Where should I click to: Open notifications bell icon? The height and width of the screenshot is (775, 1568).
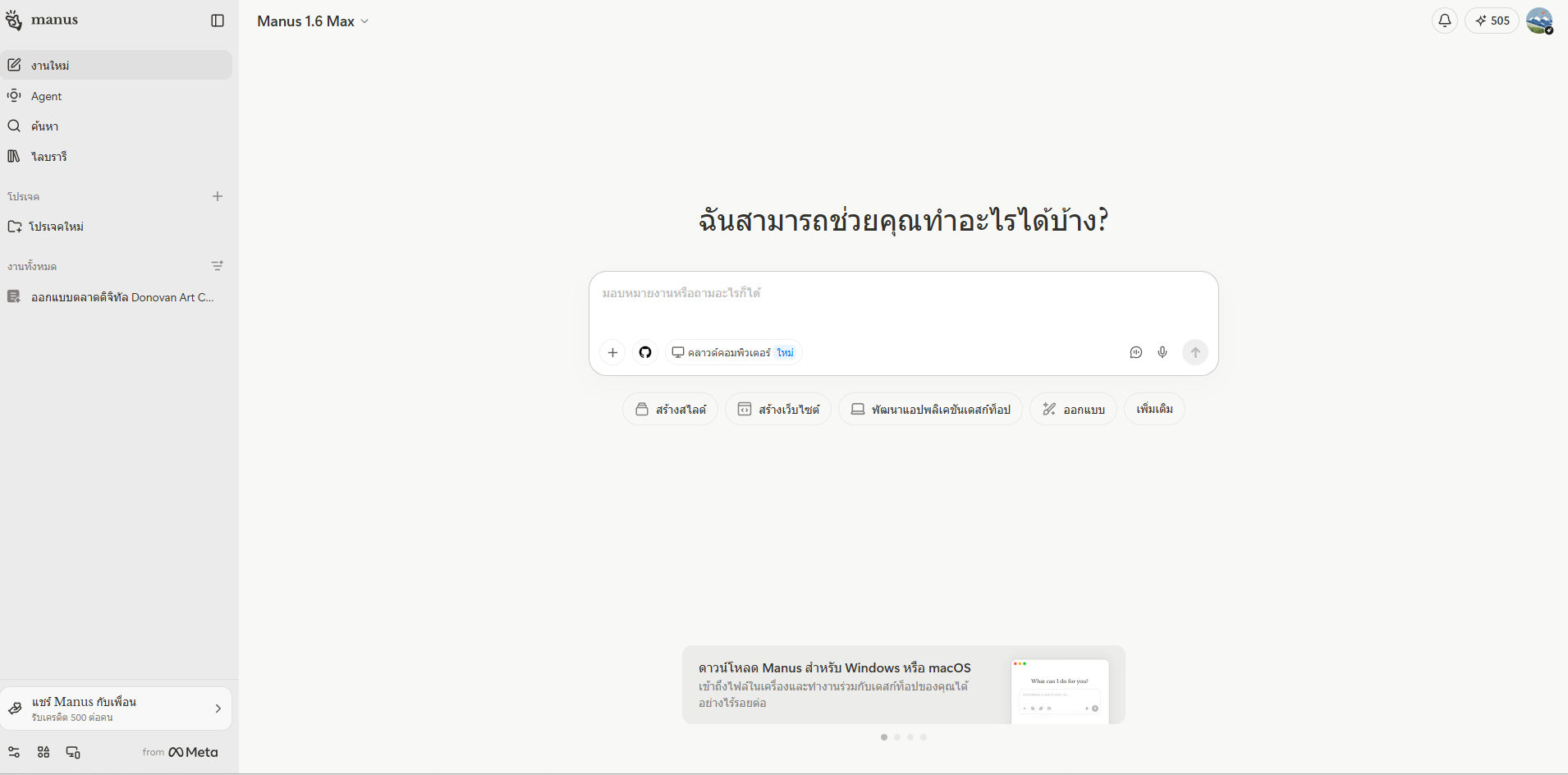(1445, 21)
